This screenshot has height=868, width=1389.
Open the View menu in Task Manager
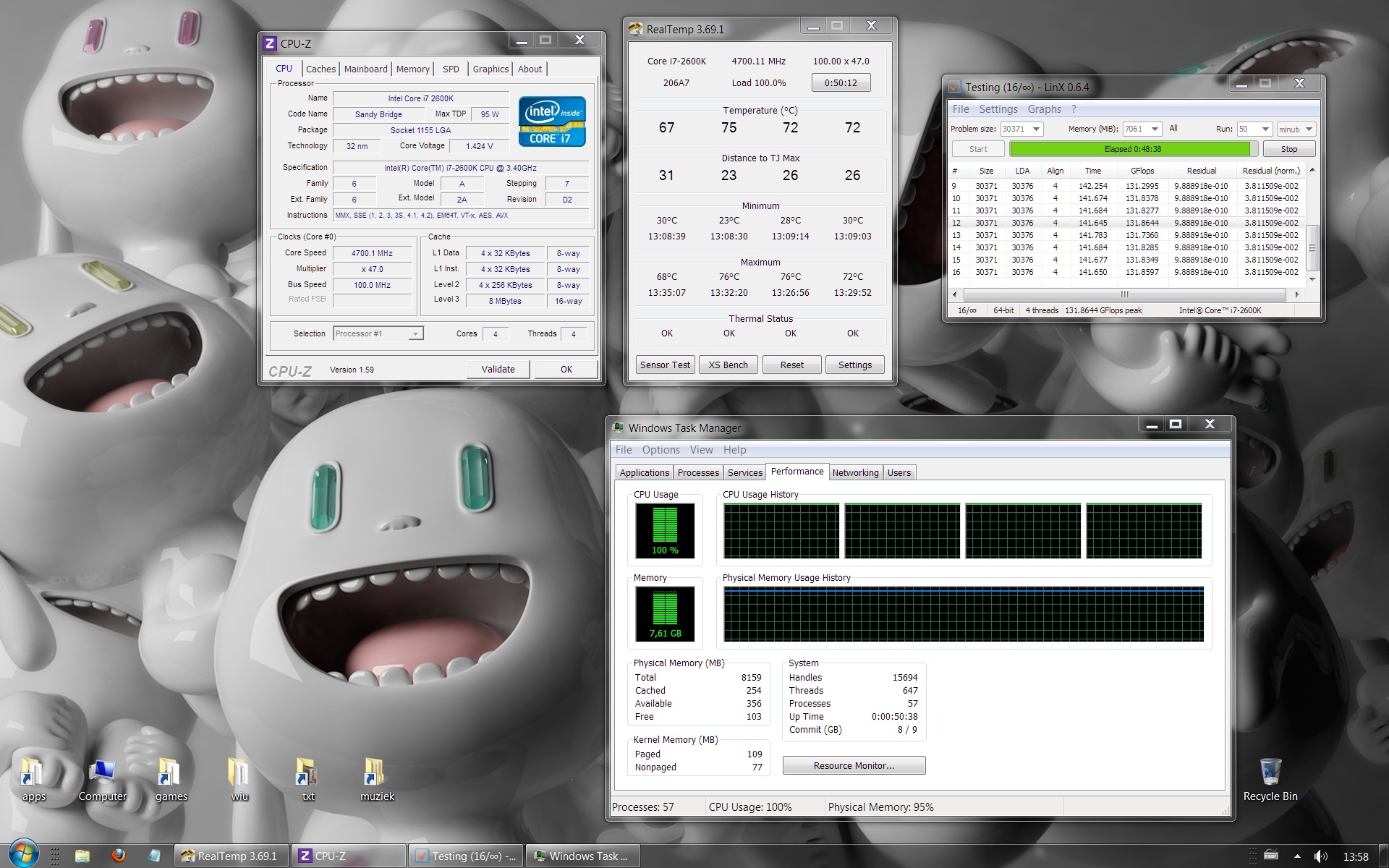[701, 449]
